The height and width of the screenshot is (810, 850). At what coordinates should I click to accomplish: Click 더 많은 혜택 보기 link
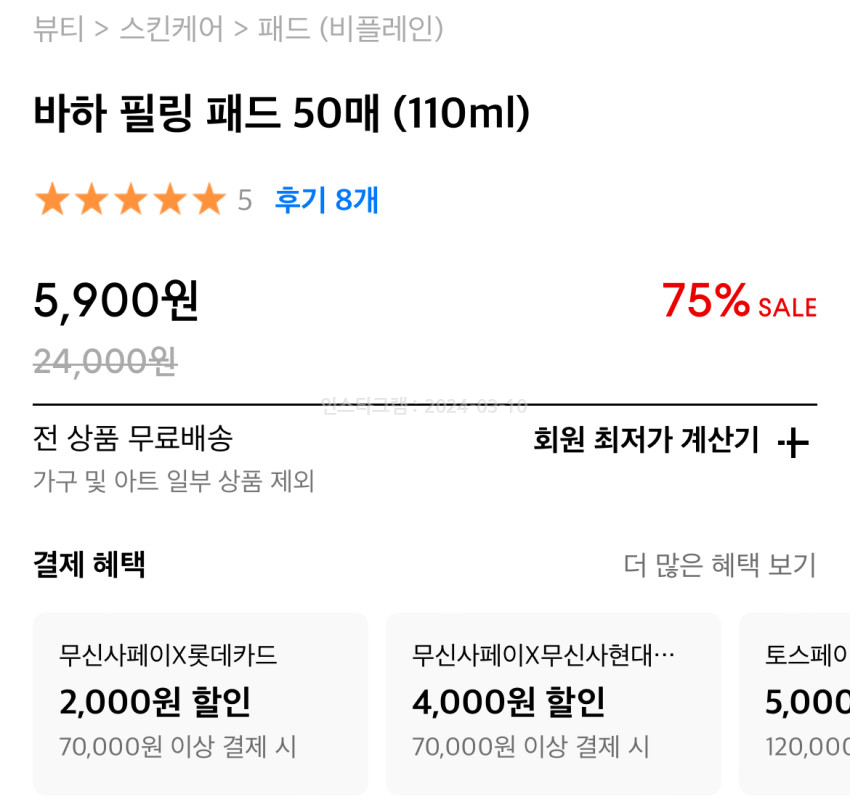[720, 565]
